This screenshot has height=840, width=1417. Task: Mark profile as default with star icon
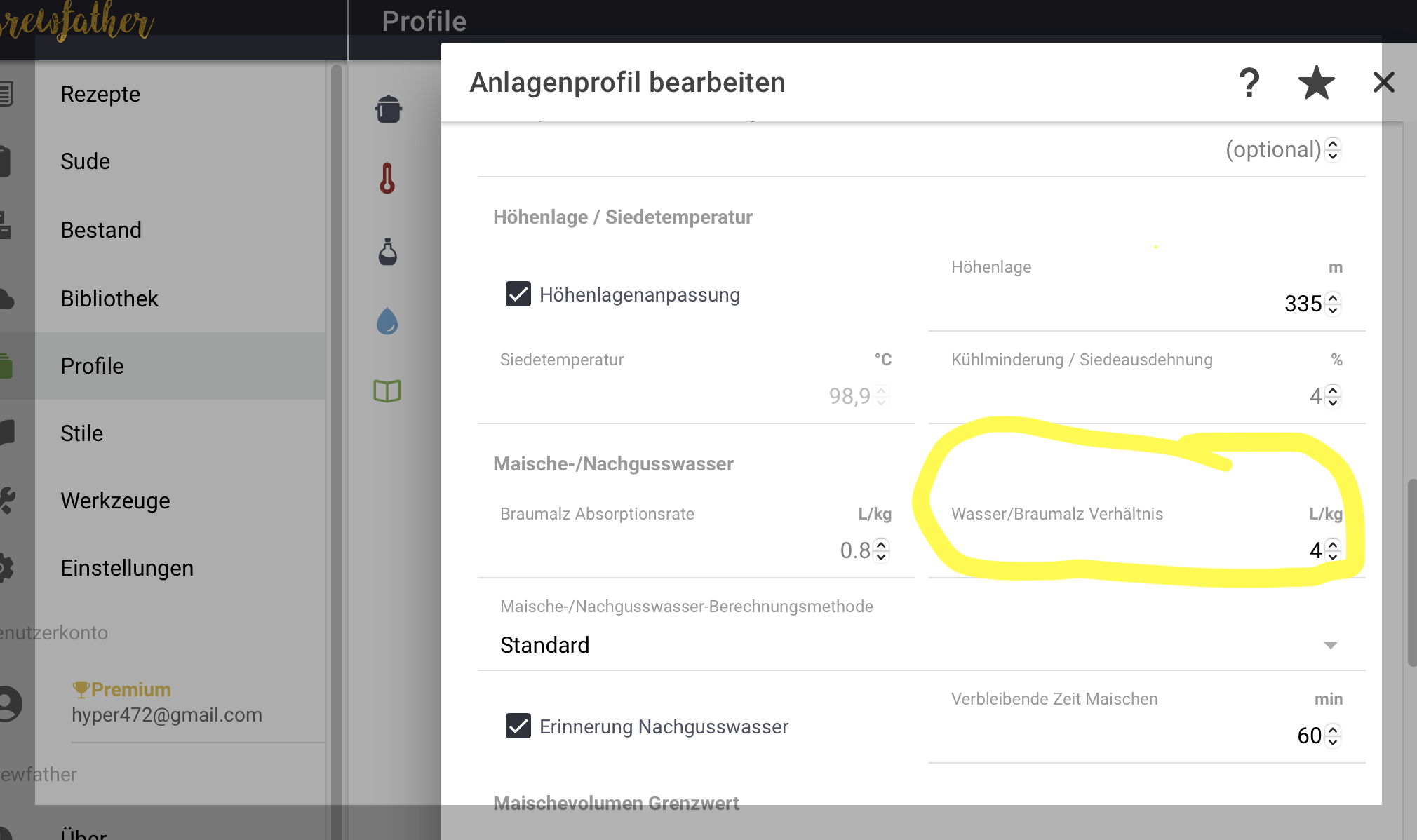tap(1316, 83)
